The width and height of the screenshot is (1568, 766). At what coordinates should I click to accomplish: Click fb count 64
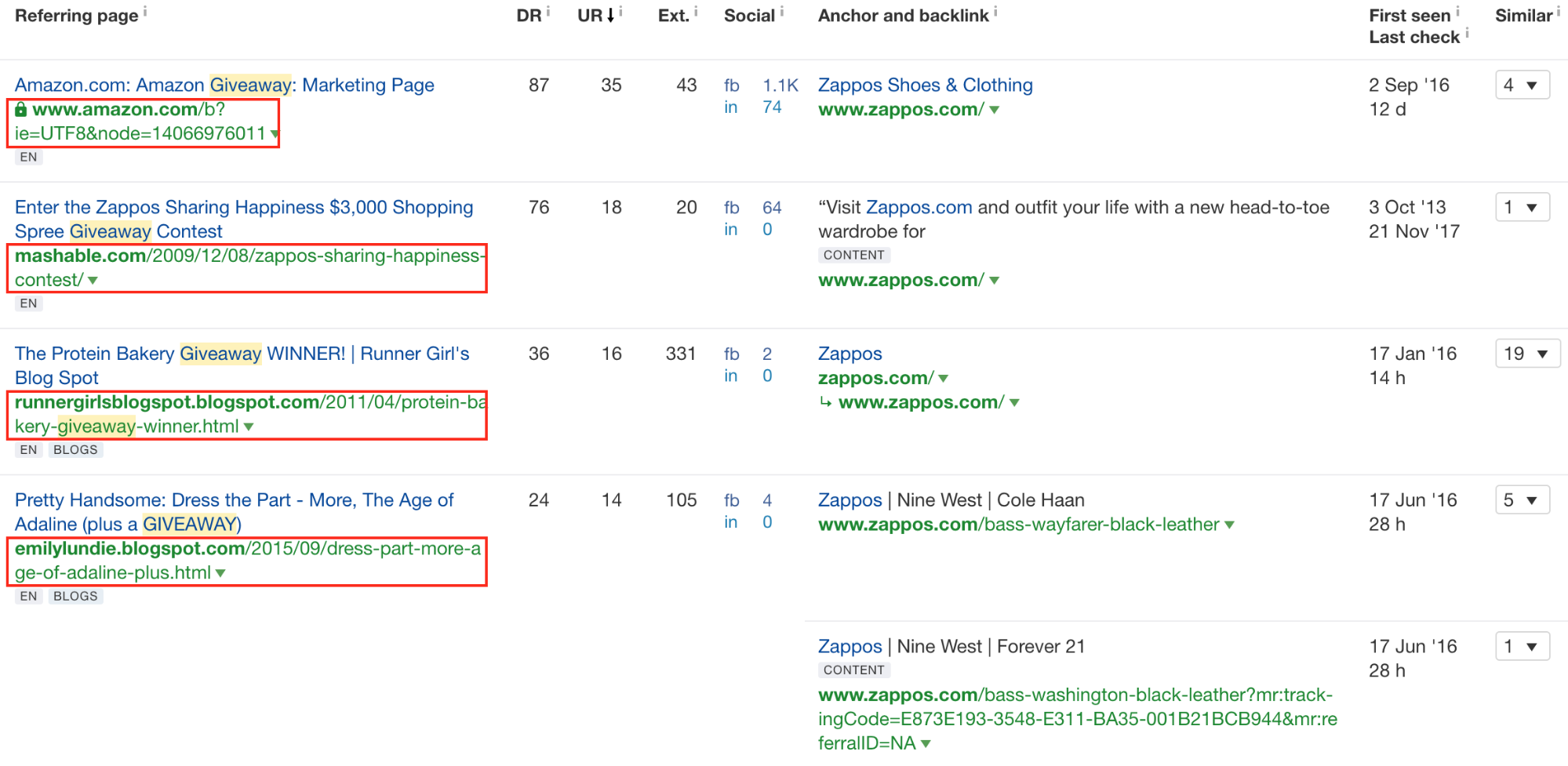(772, 207)
